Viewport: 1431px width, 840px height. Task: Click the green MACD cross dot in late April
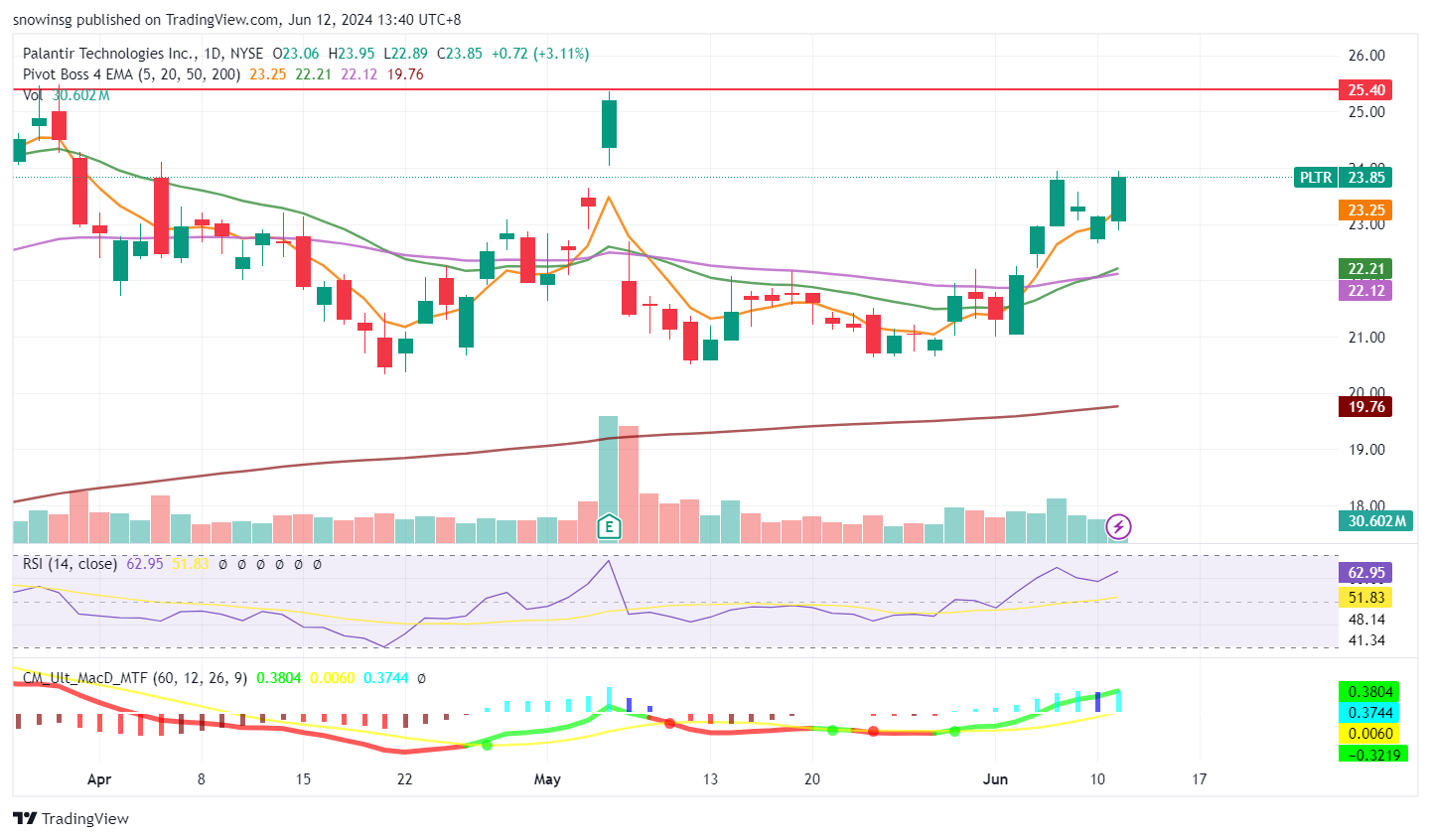[487, 745]
